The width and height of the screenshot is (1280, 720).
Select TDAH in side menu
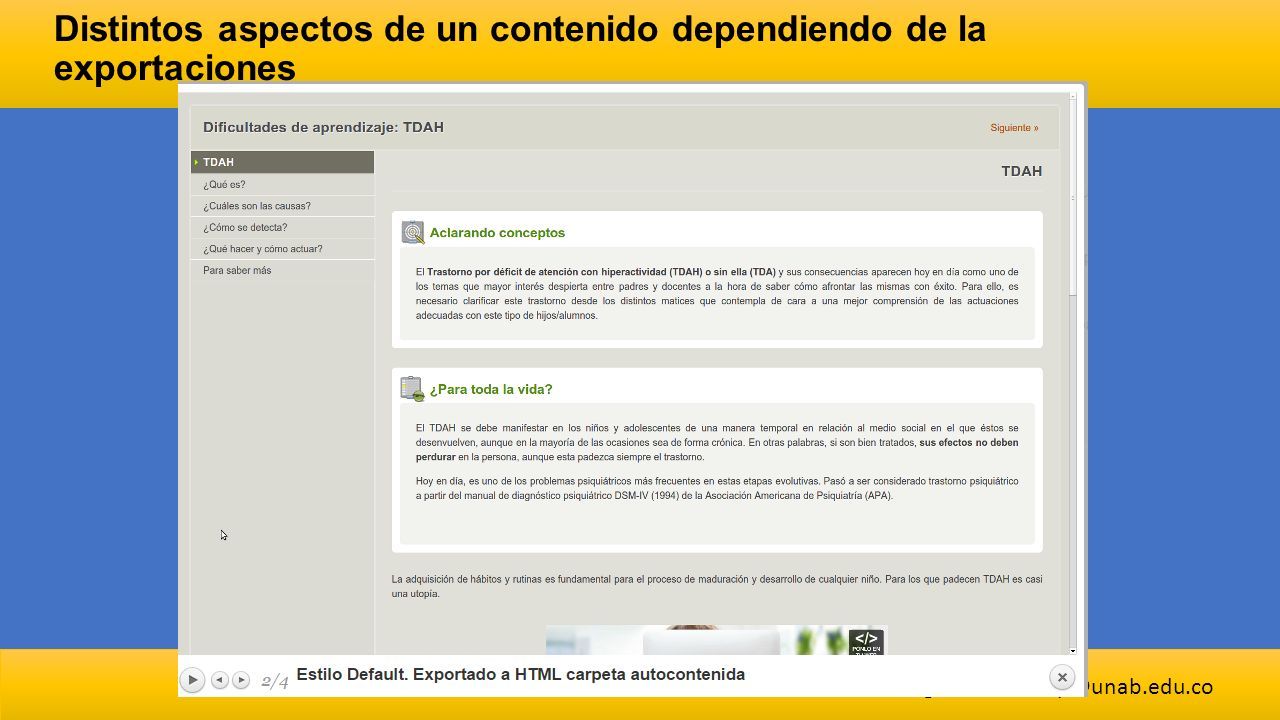(282, 162)
